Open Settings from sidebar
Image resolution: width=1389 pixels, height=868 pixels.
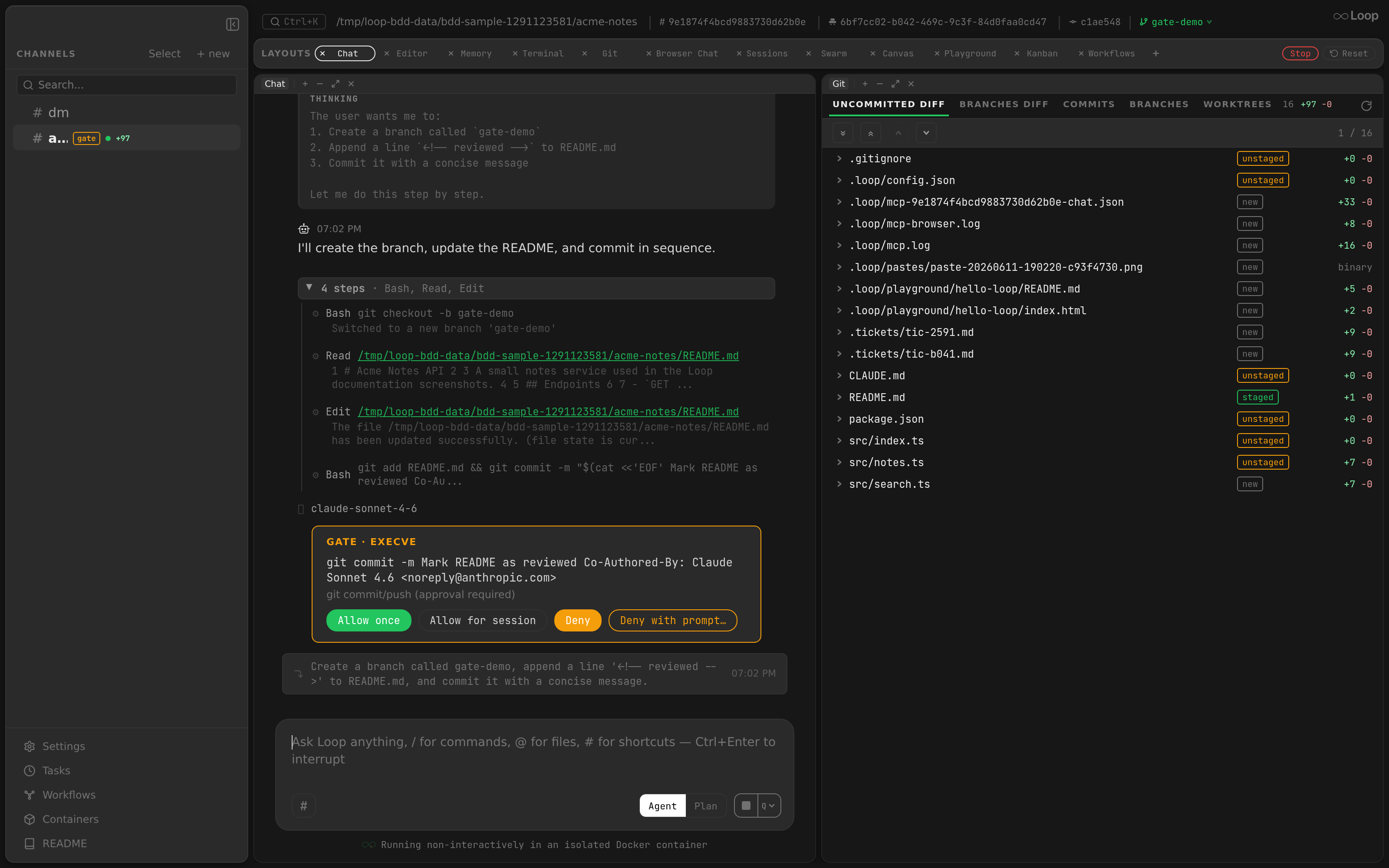coord(55,746)
